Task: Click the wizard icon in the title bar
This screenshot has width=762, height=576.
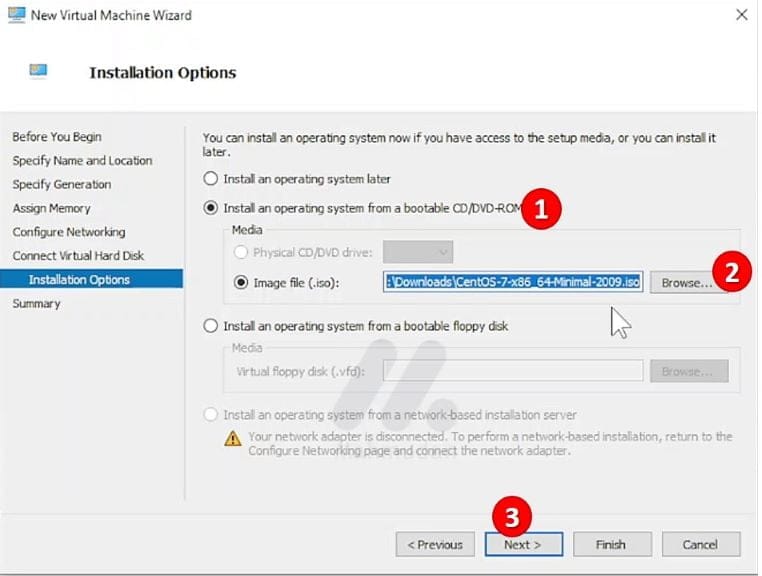Action: [x=17, y=15]
